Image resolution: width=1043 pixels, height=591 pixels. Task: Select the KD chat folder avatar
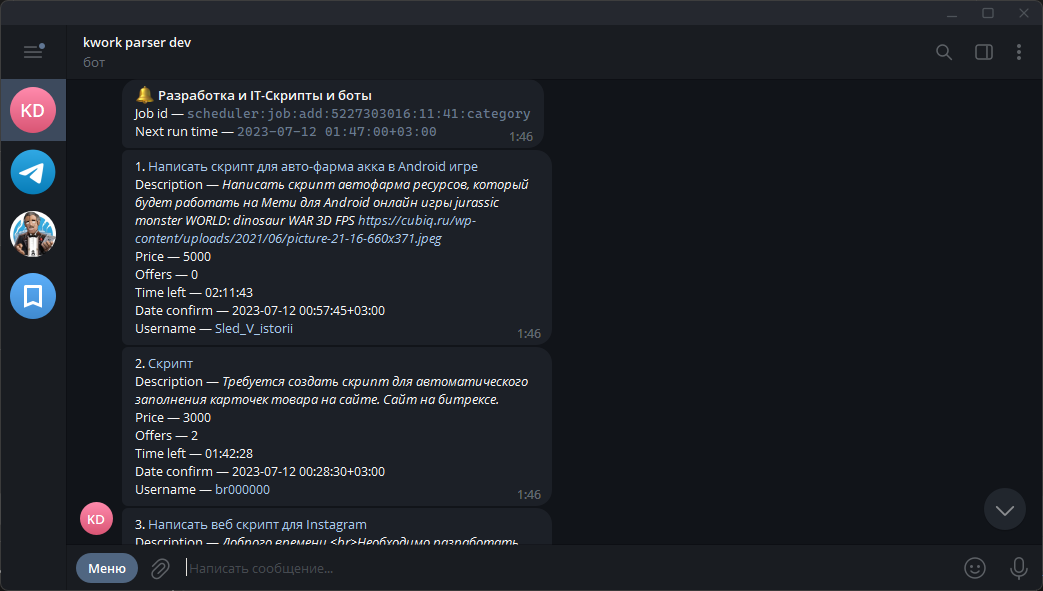[33, 110]
